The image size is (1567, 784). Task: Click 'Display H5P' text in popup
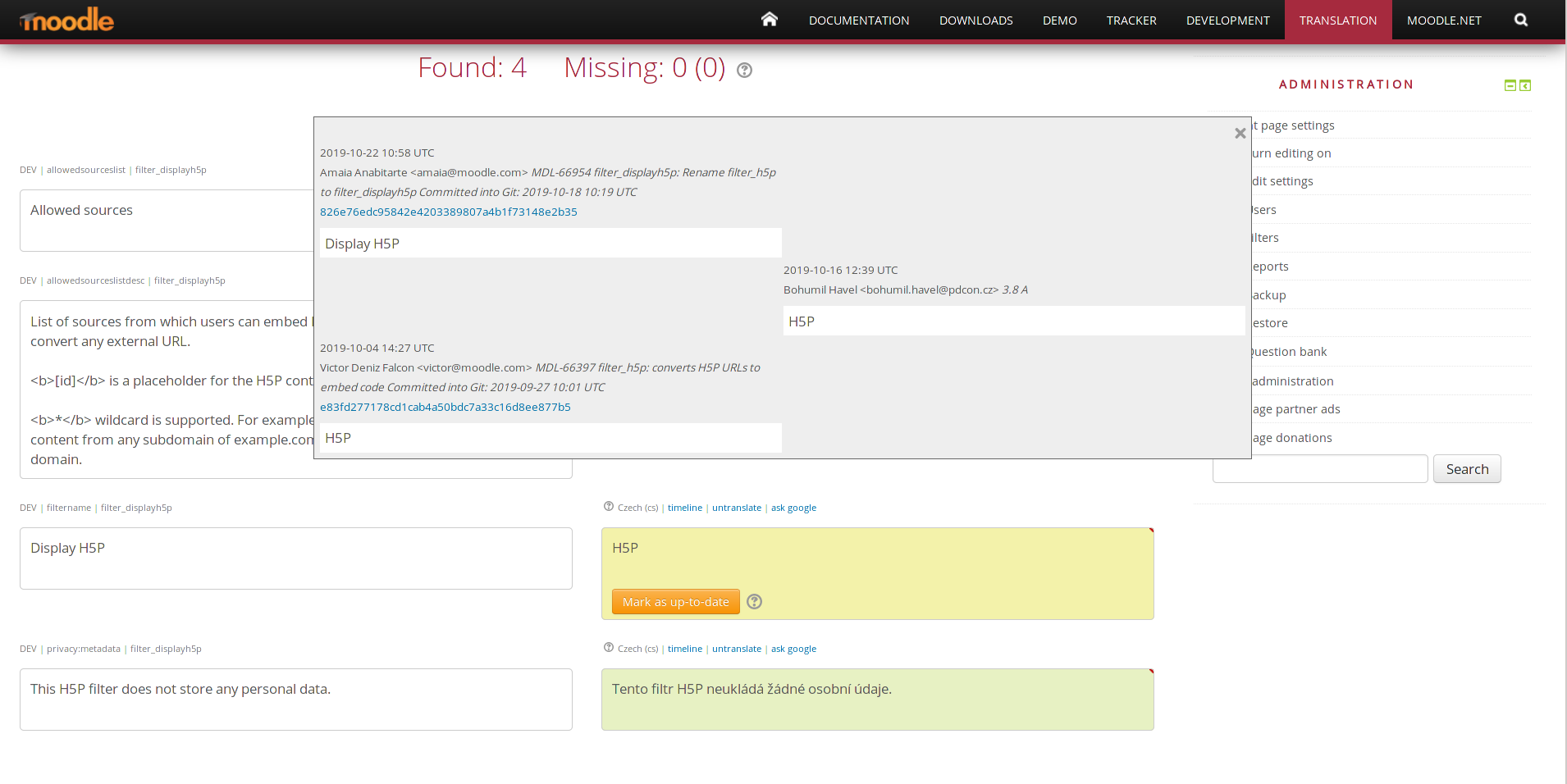tap(362, 244)
